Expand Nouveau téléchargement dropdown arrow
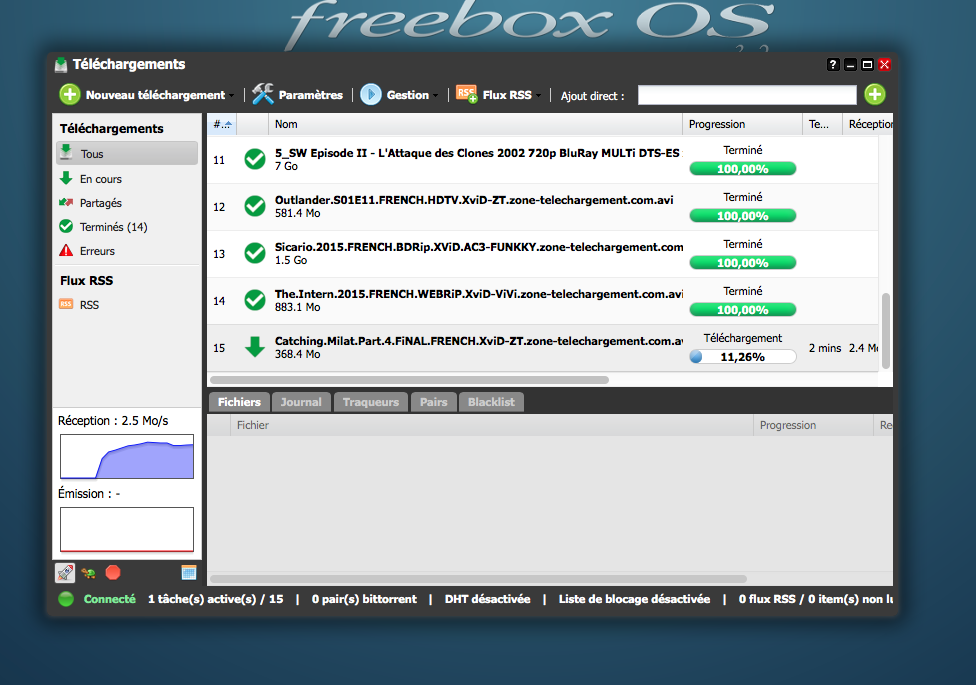Viewport: 976px width, 685px height. 232,95
